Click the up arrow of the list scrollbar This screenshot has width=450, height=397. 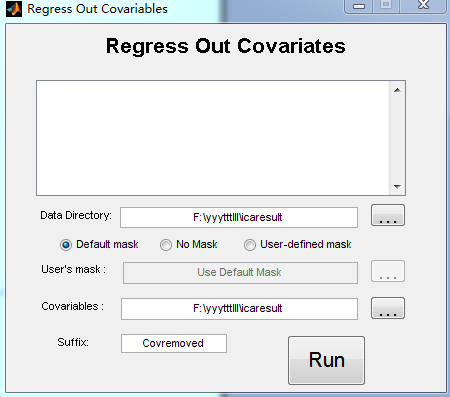coord(397,90)
